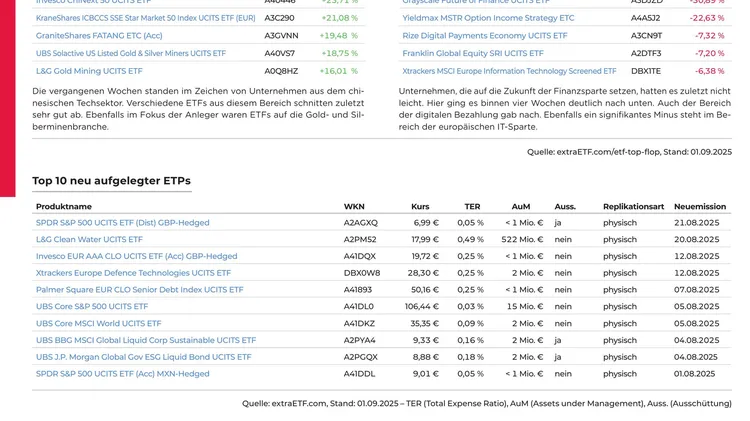Click the Kurs column header
The height and width of the screenshot is (421, 750).
(x=420, y=207)
